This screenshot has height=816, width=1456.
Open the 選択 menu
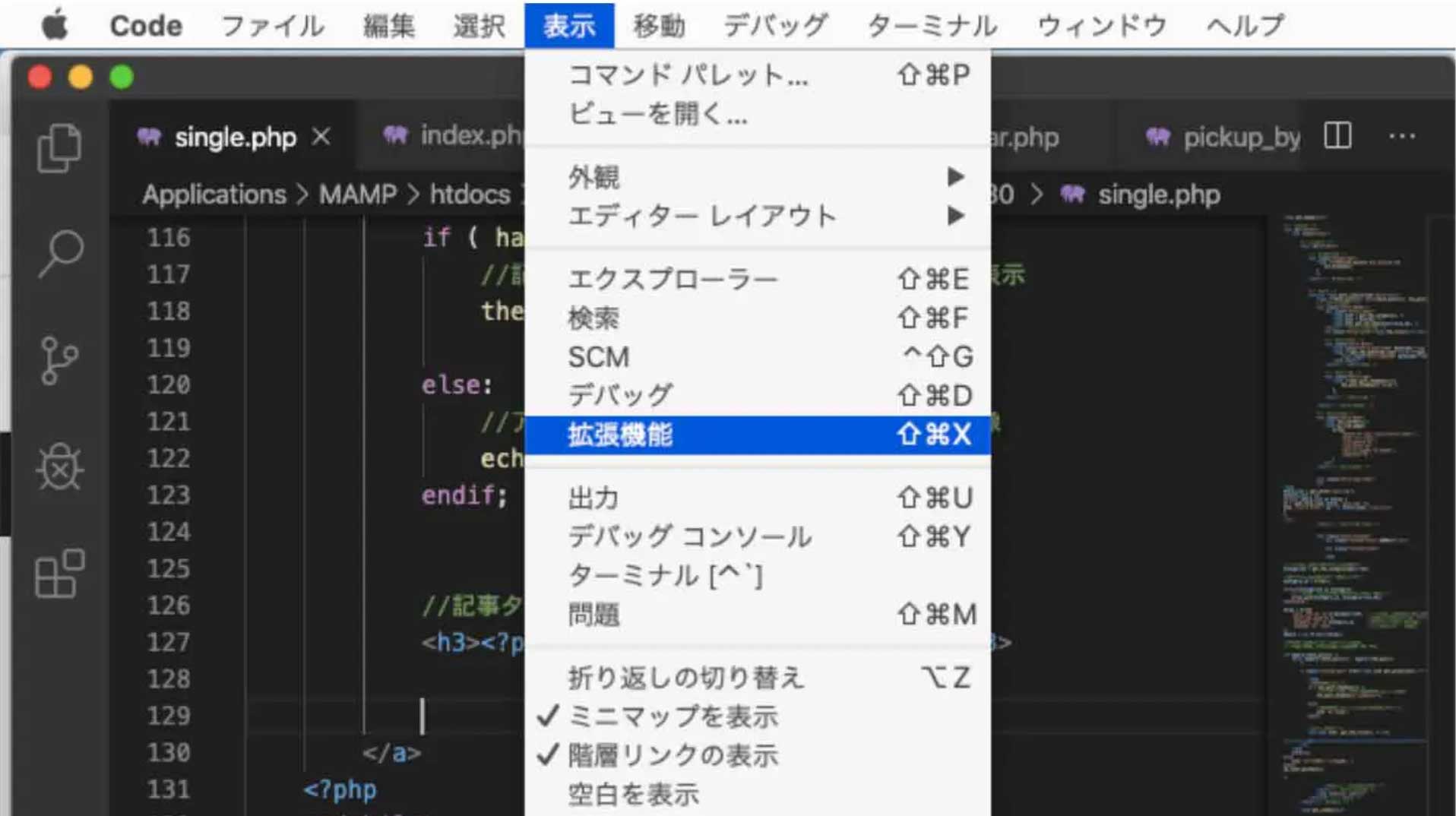(479, 26)
